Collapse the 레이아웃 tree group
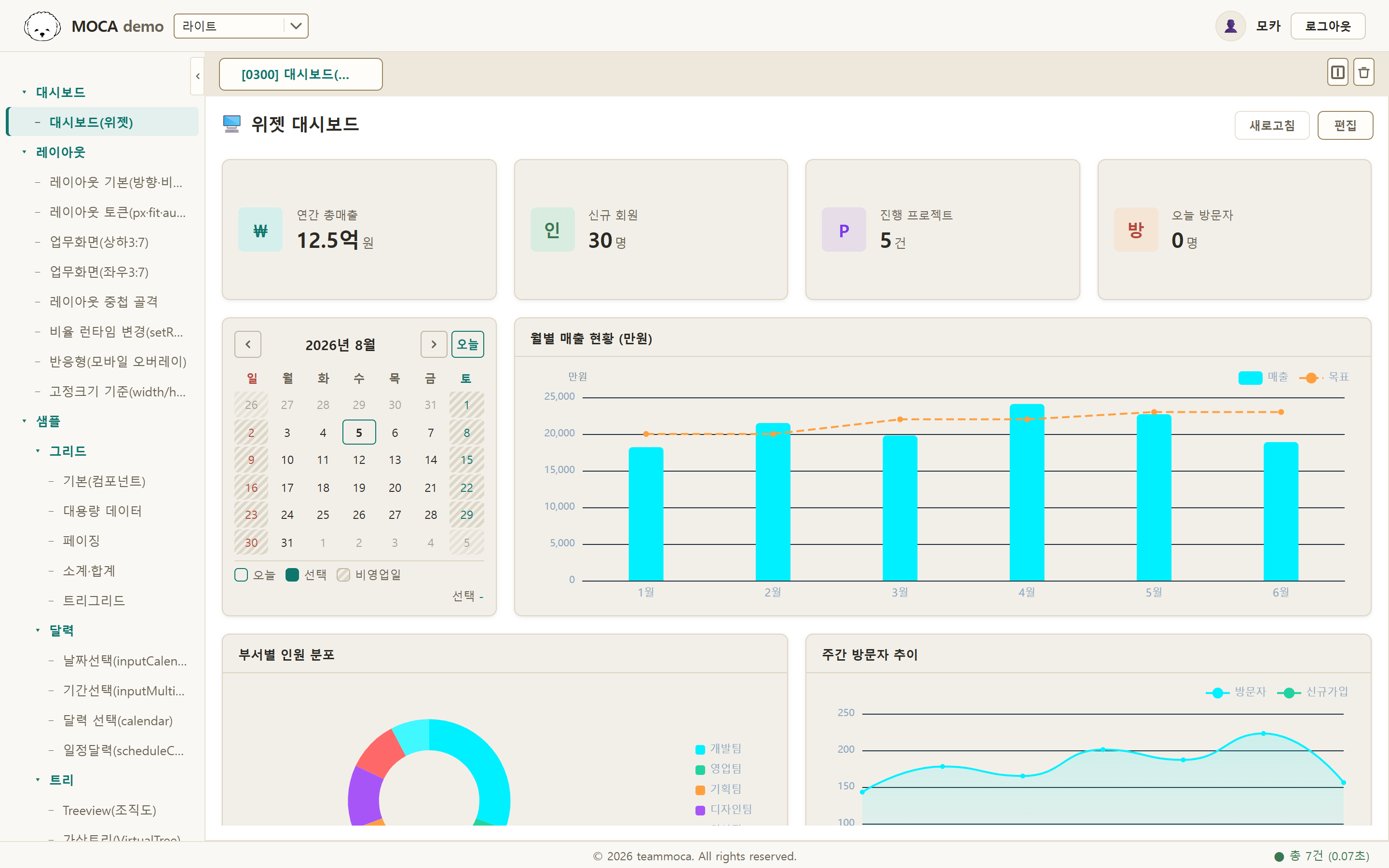1389x868 pixels. click(x=24, y=151)
